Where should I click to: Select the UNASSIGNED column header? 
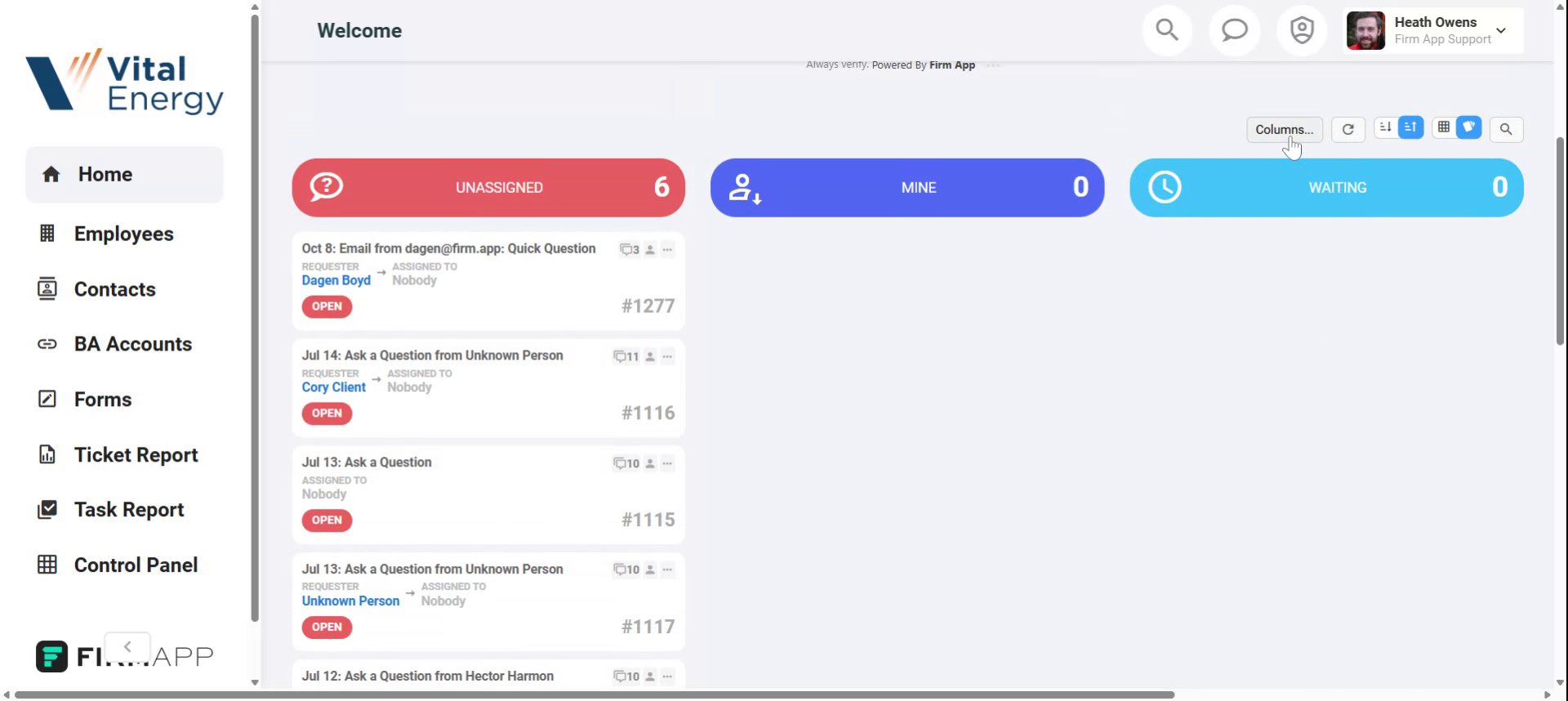coord(488,188)
